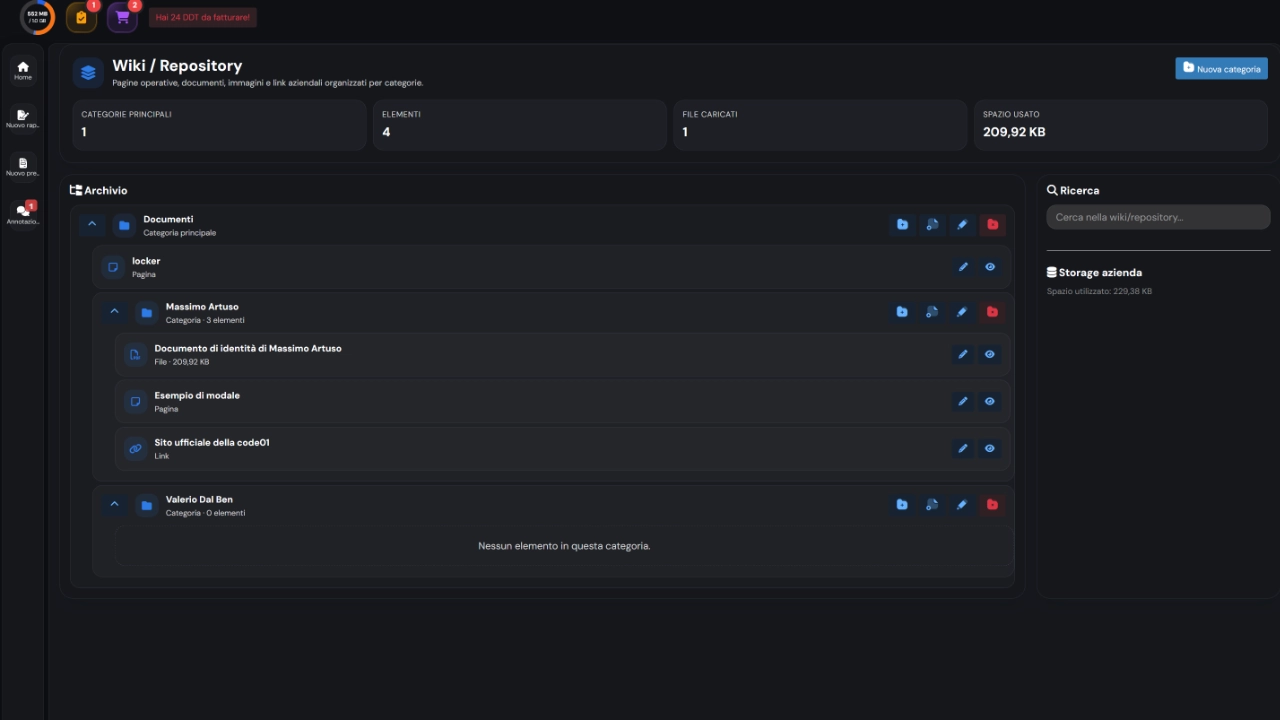1280x720 pixels.
Task: Open the clipboard checklist notifications icon
Action: [x=81, y=17]
